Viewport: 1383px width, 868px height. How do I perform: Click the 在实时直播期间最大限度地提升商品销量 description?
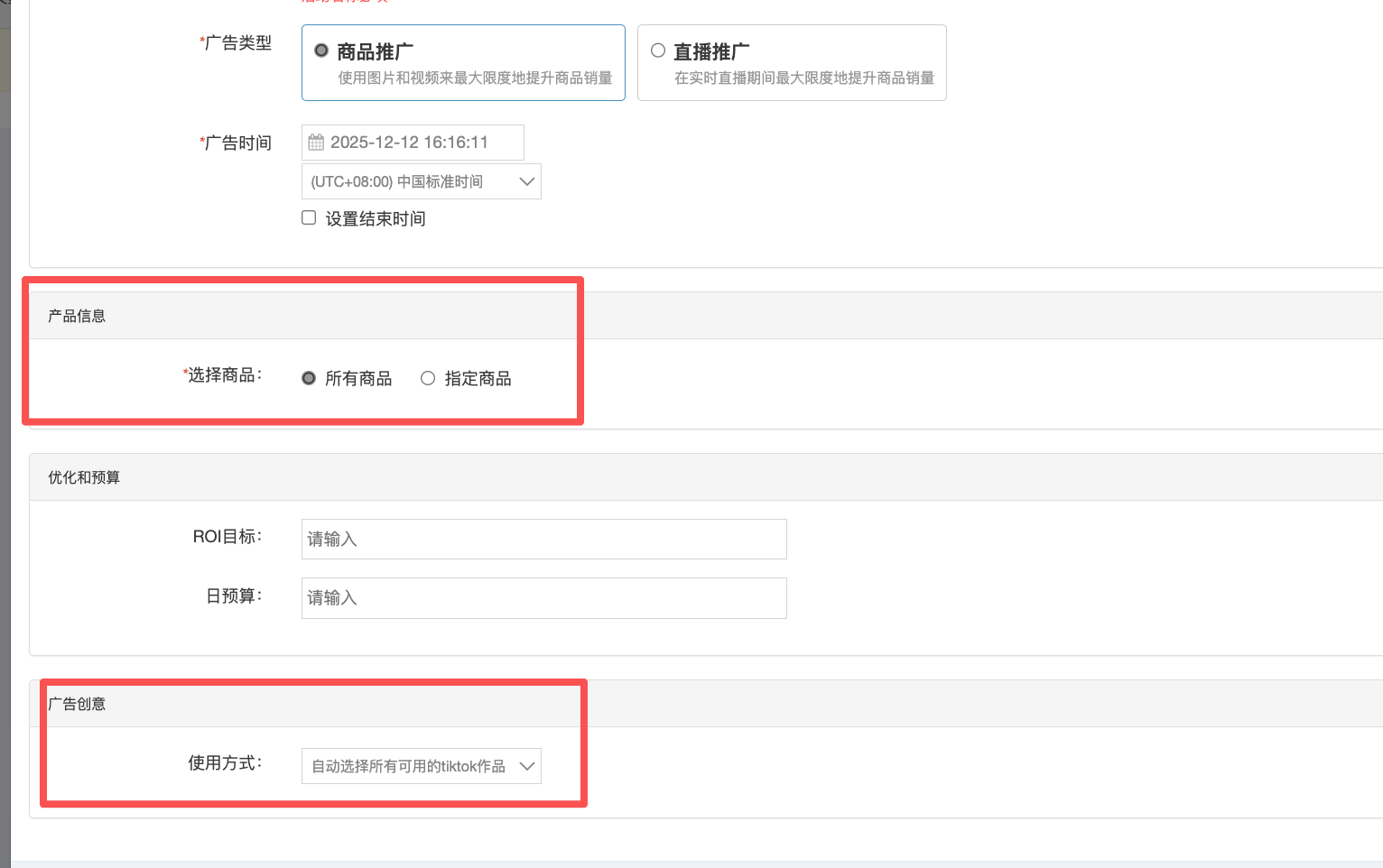pos(803,78)
